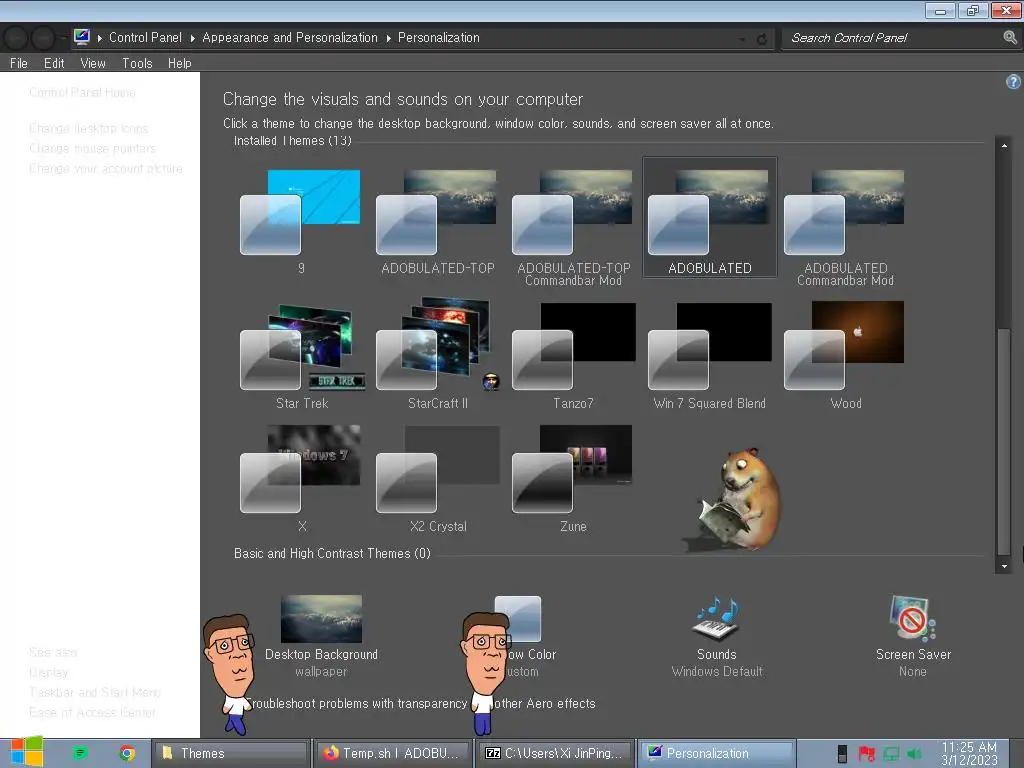Click the theme list scrollbar thumb

click(x=1004, y=441)
